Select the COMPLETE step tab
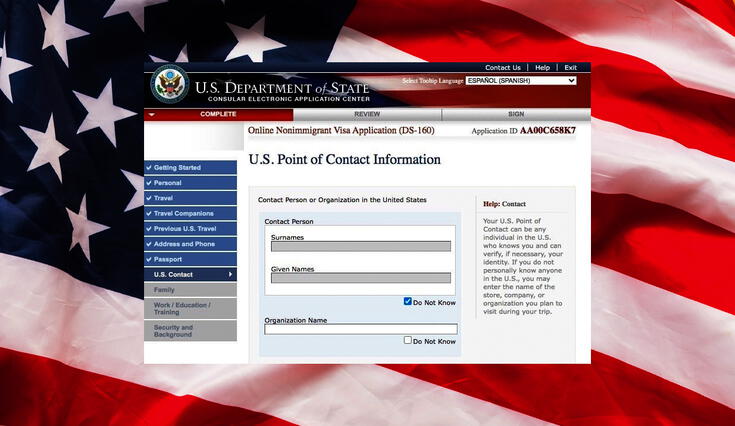Viewport: 735px width, 426px height. click(x=218, y=114)
